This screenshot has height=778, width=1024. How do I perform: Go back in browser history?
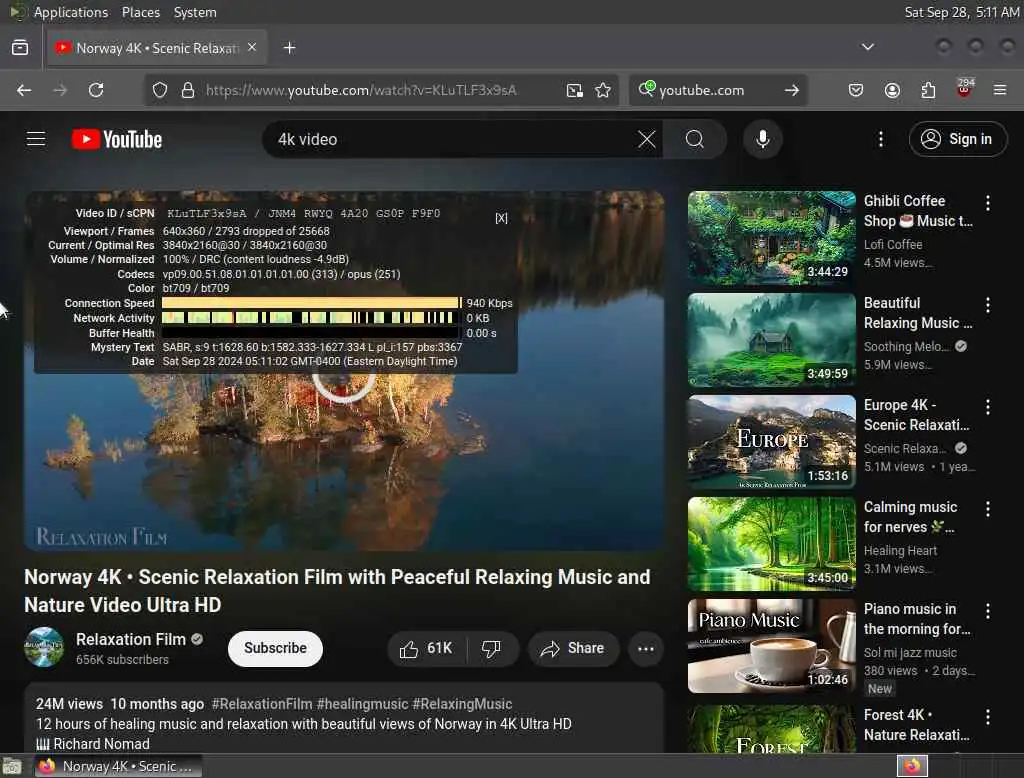[x=24, y=90]
